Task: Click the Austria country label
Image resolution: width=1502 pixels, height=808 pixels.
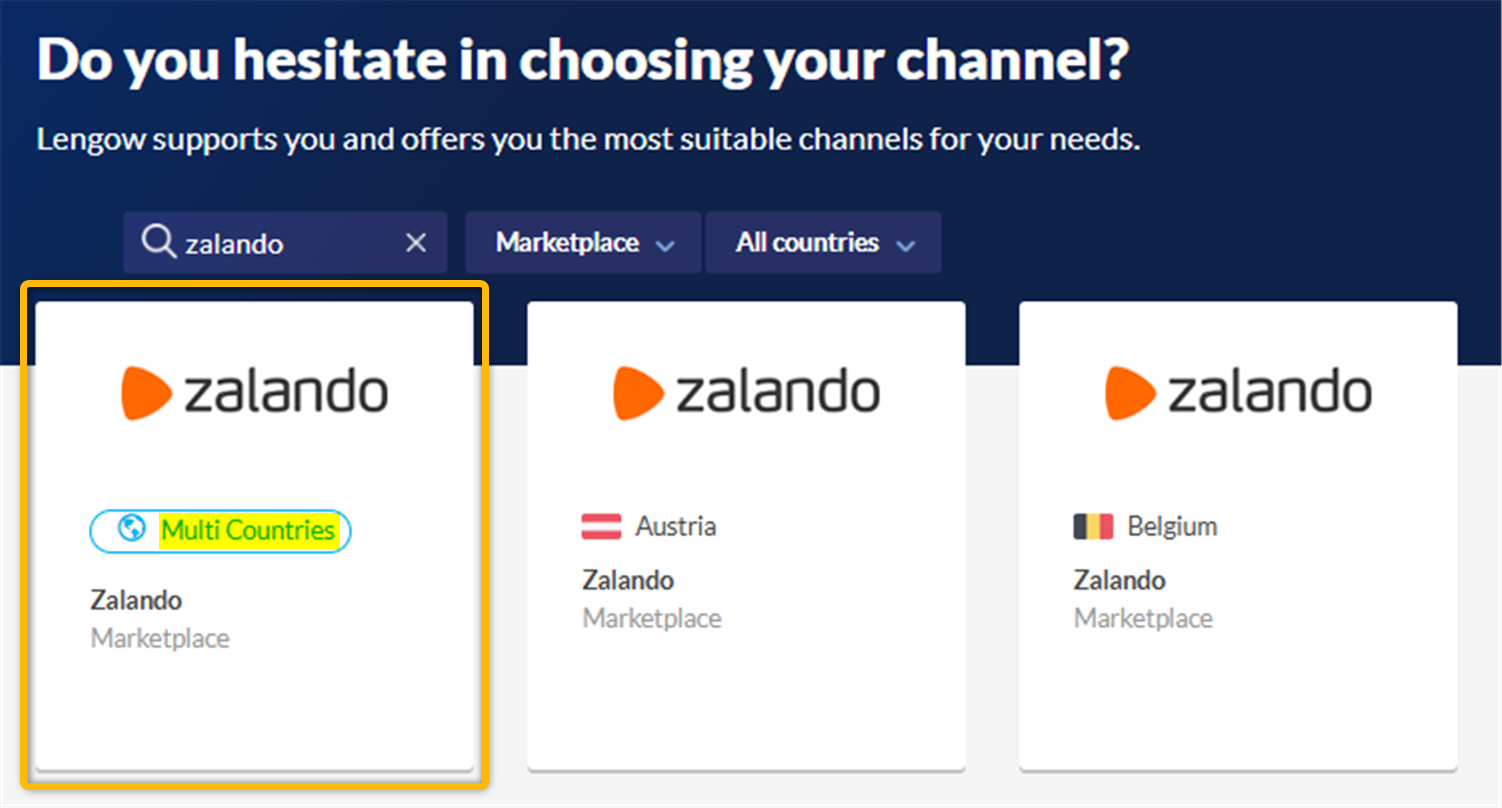Action: pos(676,527)
